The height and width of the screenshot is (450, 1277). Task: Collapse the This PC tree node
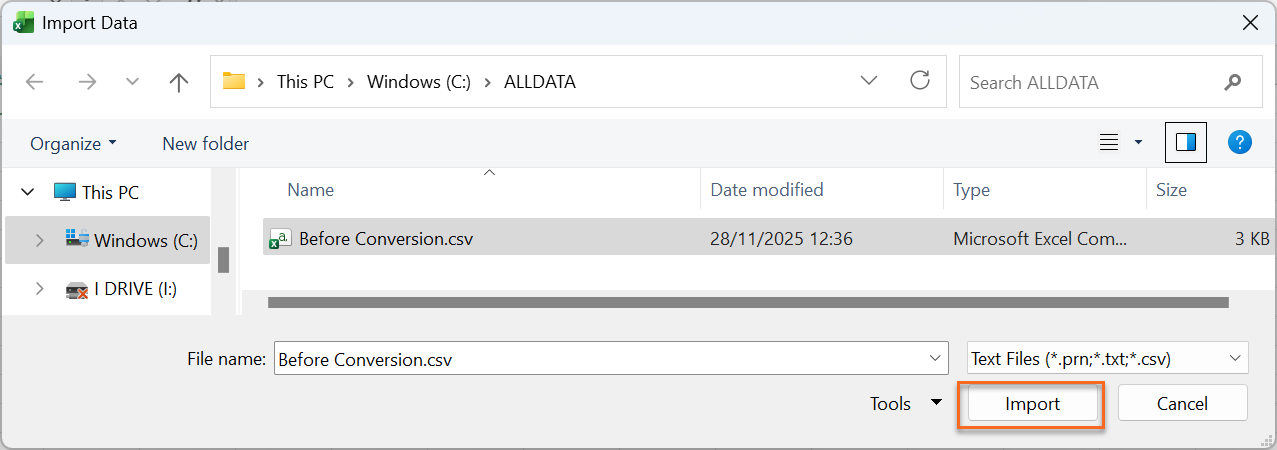click(28, 192)
